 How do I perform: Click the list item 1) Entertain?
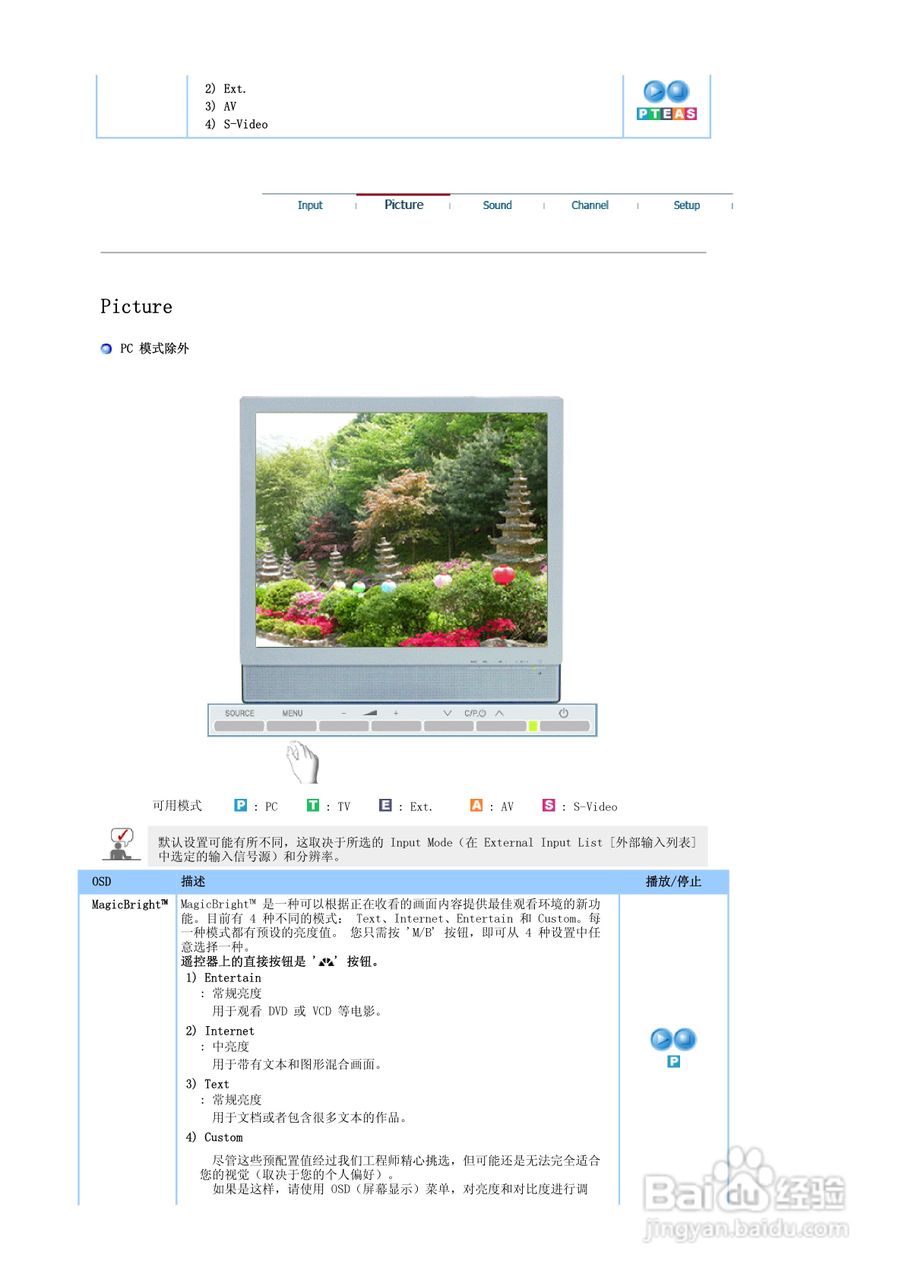(x=224, y=978)
